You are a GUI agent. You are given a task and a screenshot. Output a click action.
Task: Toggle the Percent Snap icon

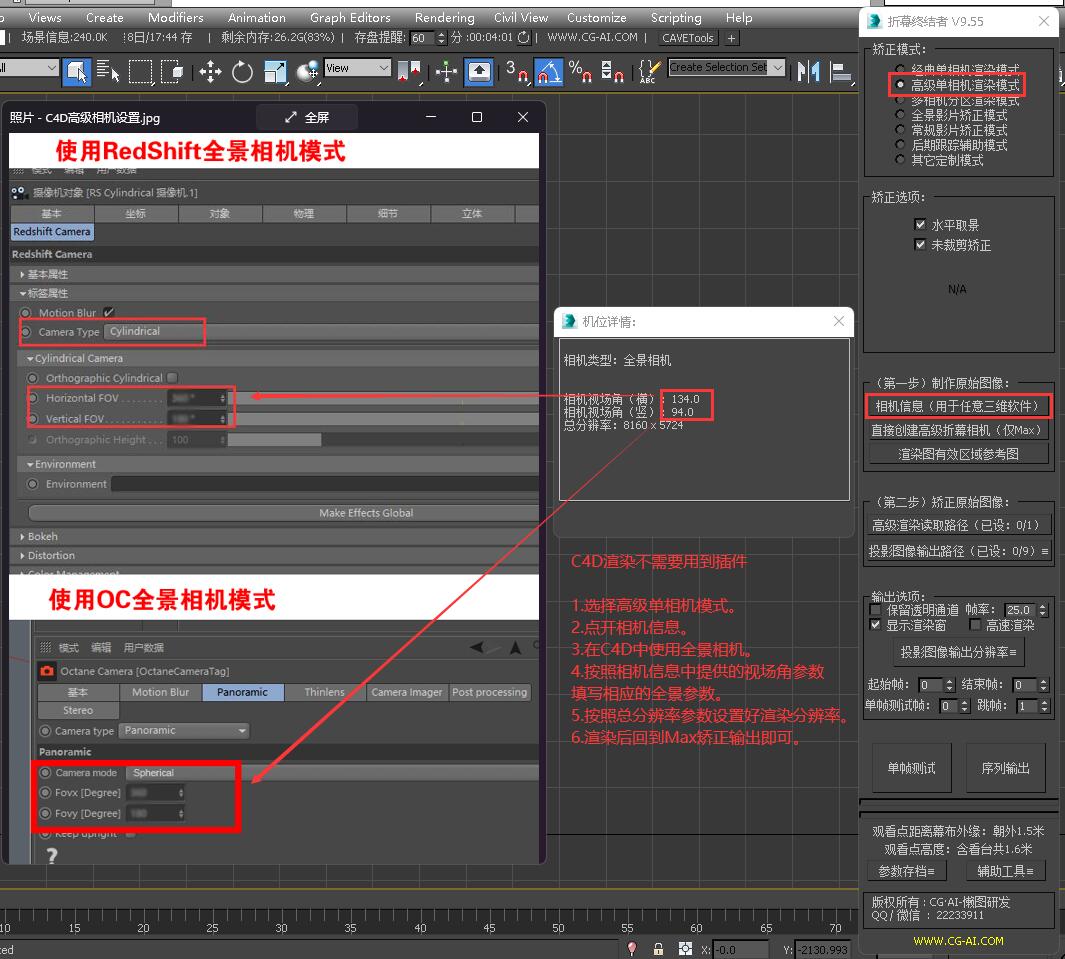coord(580,71)
